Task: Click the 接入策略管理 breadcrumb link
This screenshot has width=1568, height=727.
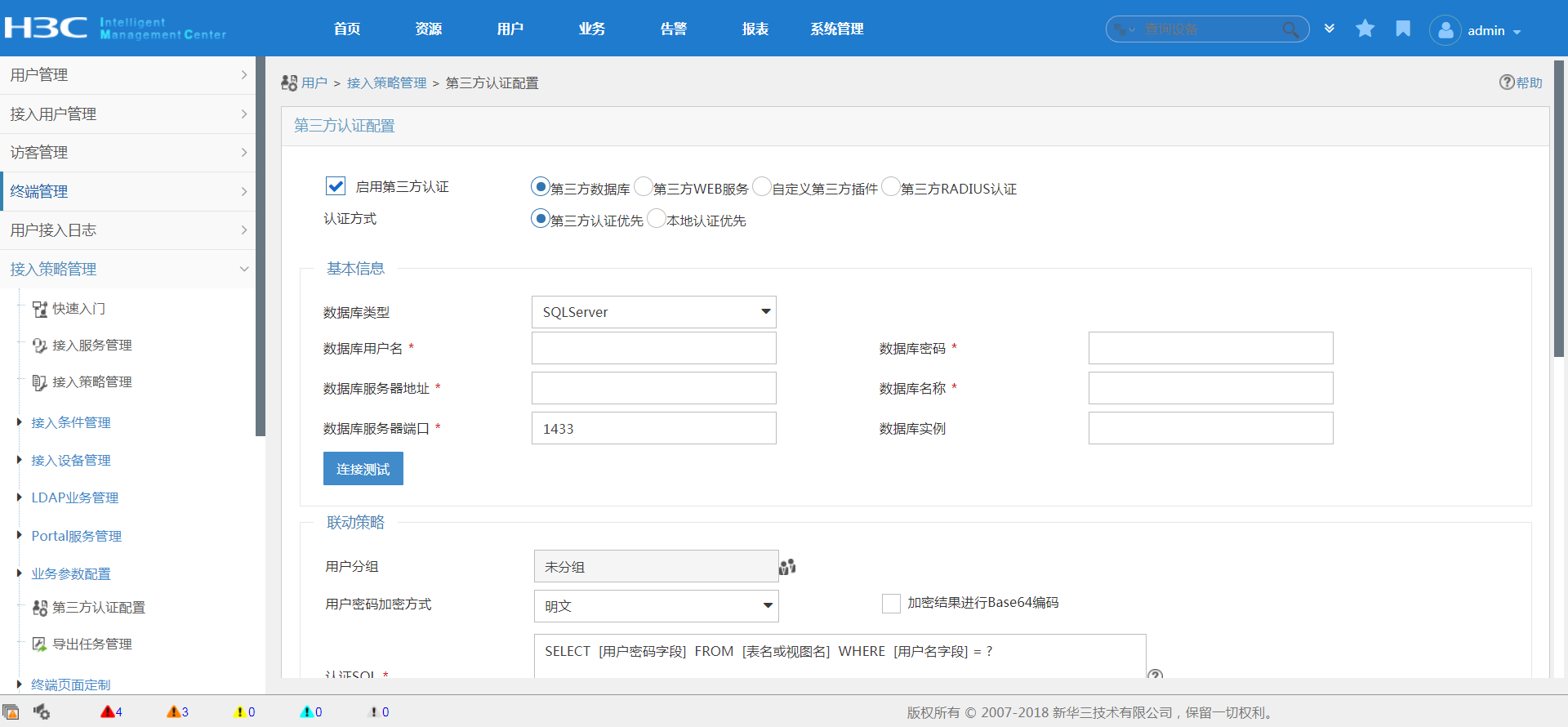Action: (386, 83)
